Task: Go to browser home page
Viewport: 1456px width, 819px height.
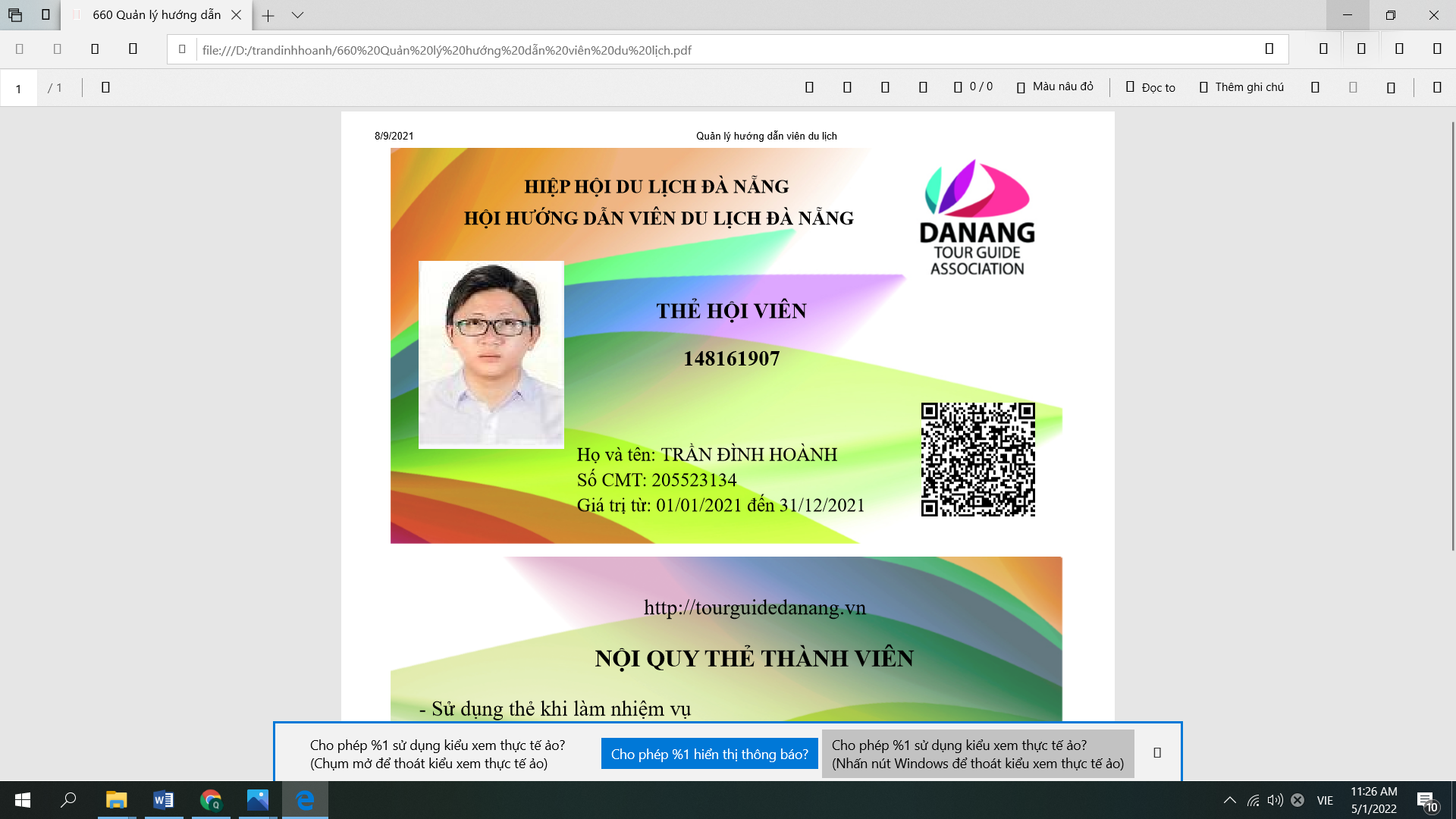Action: click(x=133, y=49)
